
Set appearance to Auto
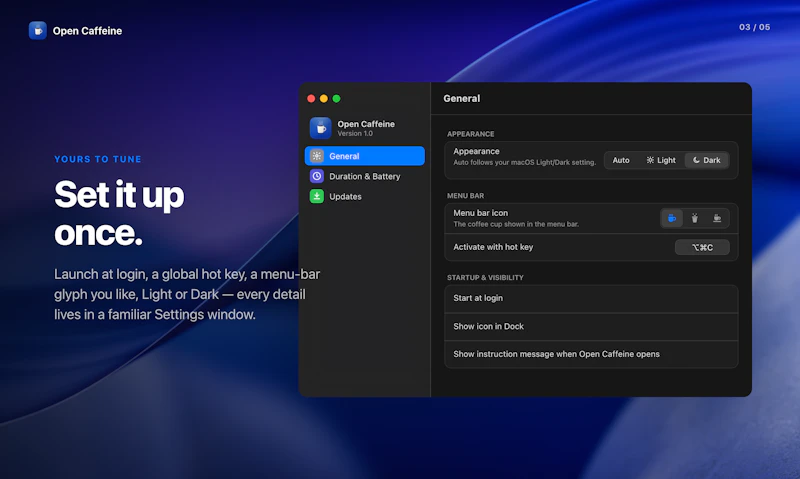[x=621, y=160]
